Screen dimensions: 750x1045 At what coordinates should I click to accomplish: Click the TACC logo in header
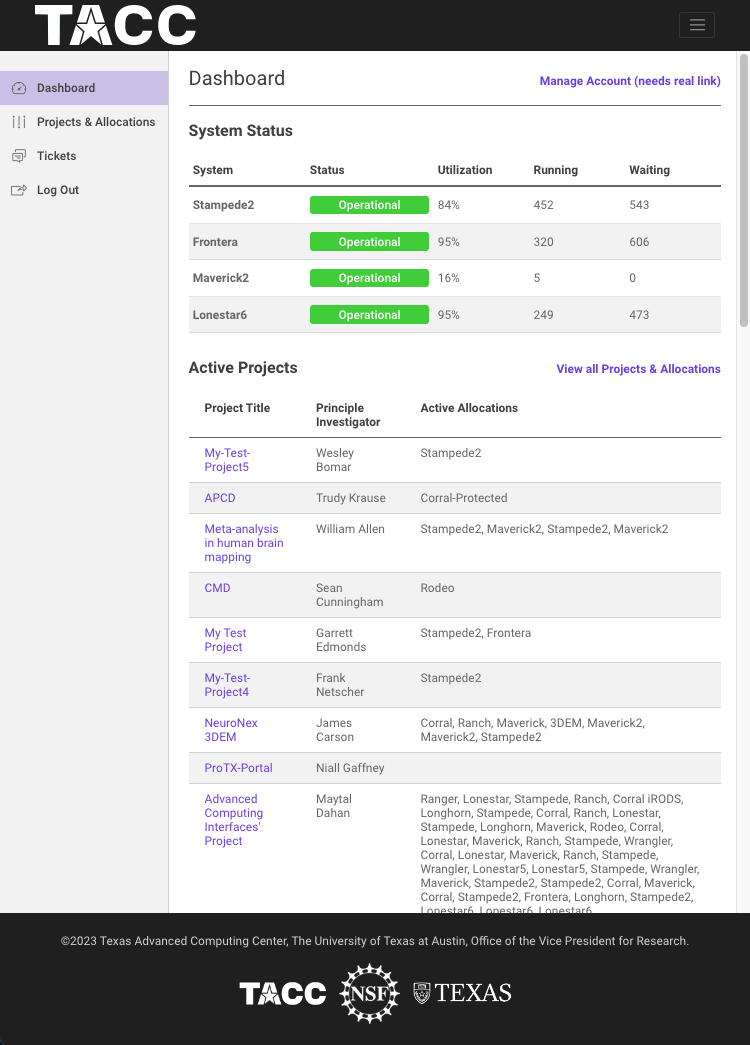pos(115,25)
